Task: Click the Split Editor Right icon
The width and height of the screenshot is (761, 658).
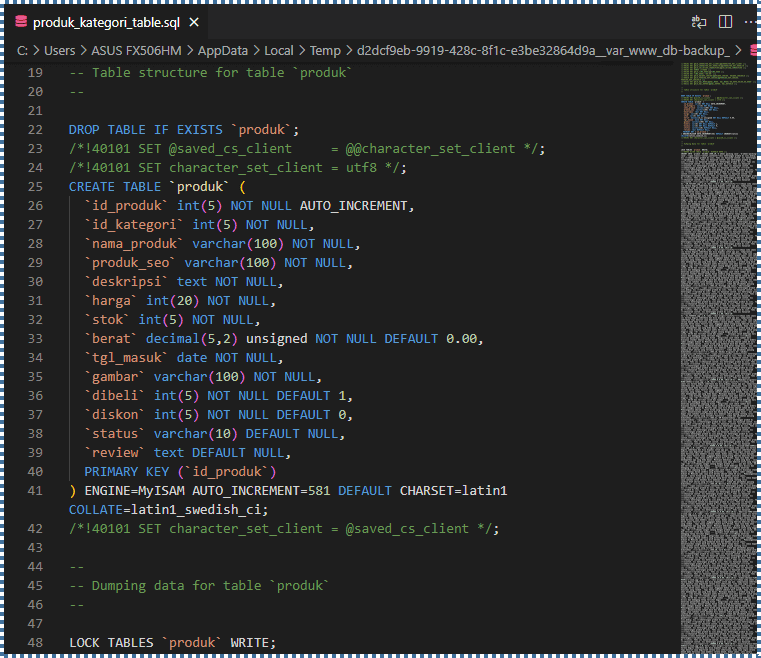Action: tap(724, 21)
